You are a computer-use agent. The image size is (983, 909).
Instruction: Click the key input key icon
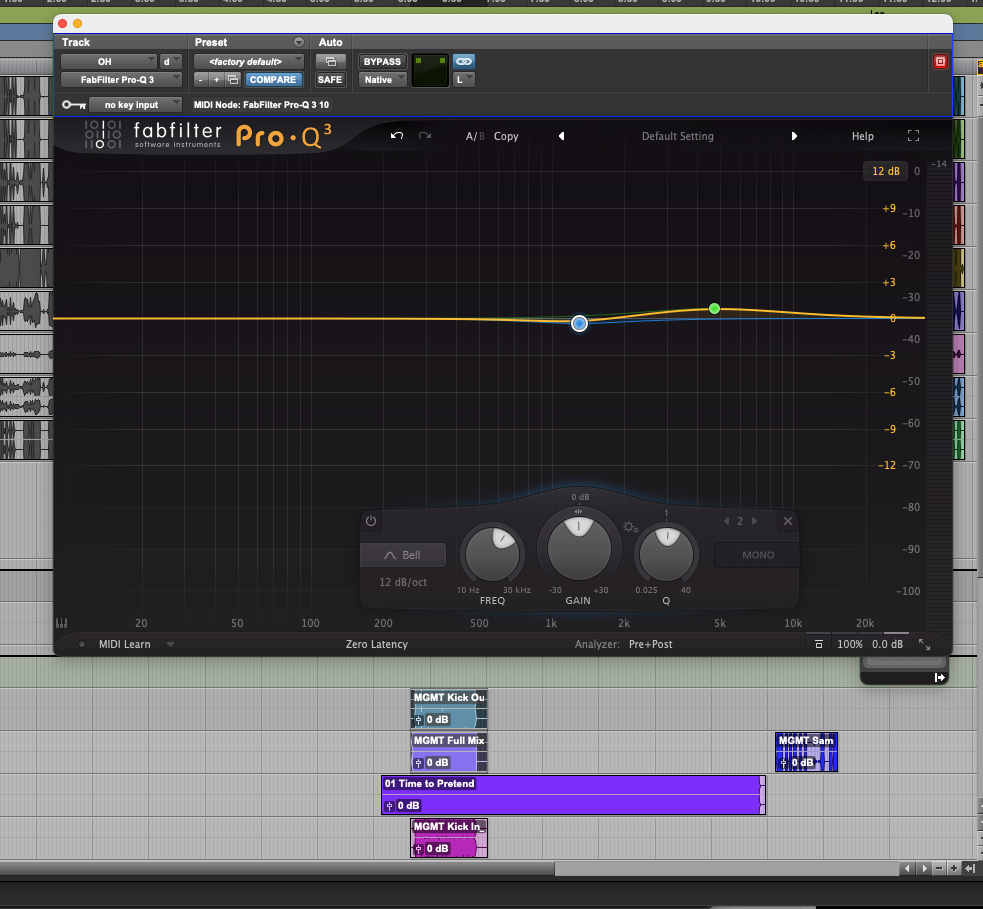73,105
